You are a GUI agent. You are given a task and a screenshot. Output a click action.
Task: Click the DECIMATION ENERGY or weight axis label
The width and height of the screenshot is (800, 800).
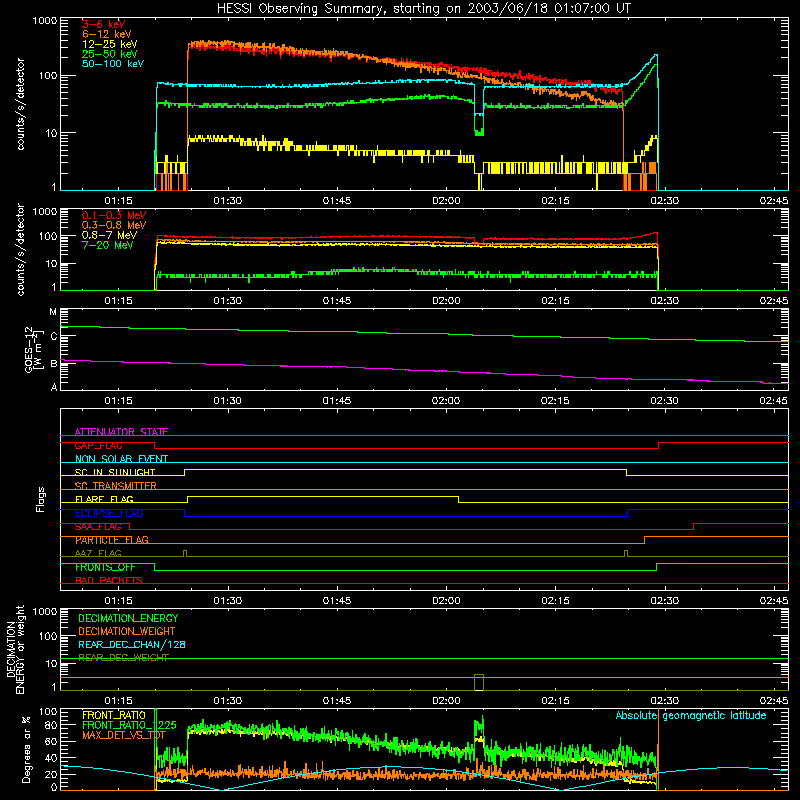coord(15,650)
